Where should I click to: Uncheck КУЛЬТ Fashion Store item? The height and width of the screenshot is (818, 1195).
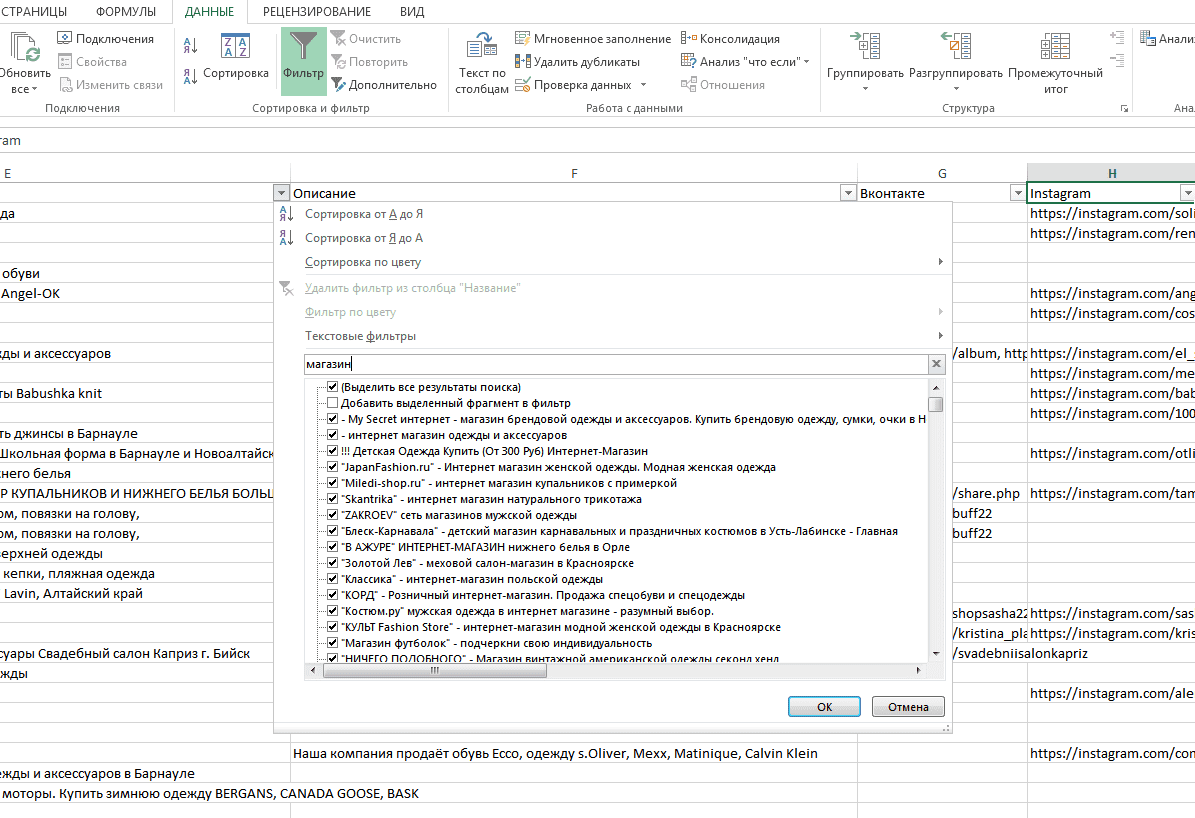pos(332,627)
